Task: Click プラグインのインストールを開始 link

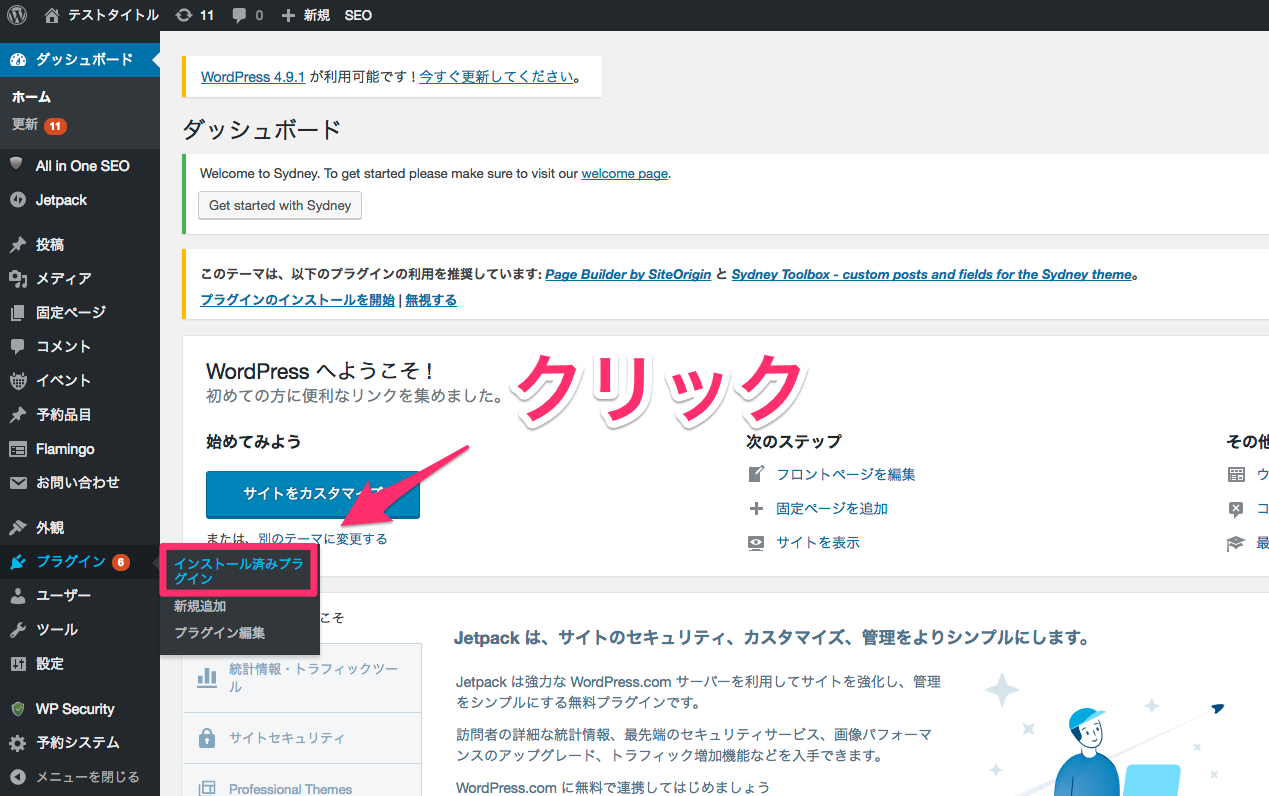Action: 297,299
